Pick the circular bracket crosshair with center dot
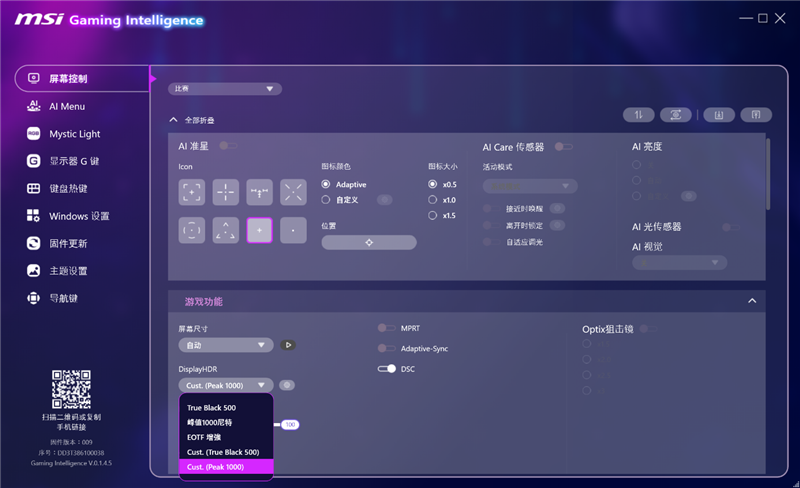The height and width of the screenshot is (488, 800). click(x=192, y=230)
